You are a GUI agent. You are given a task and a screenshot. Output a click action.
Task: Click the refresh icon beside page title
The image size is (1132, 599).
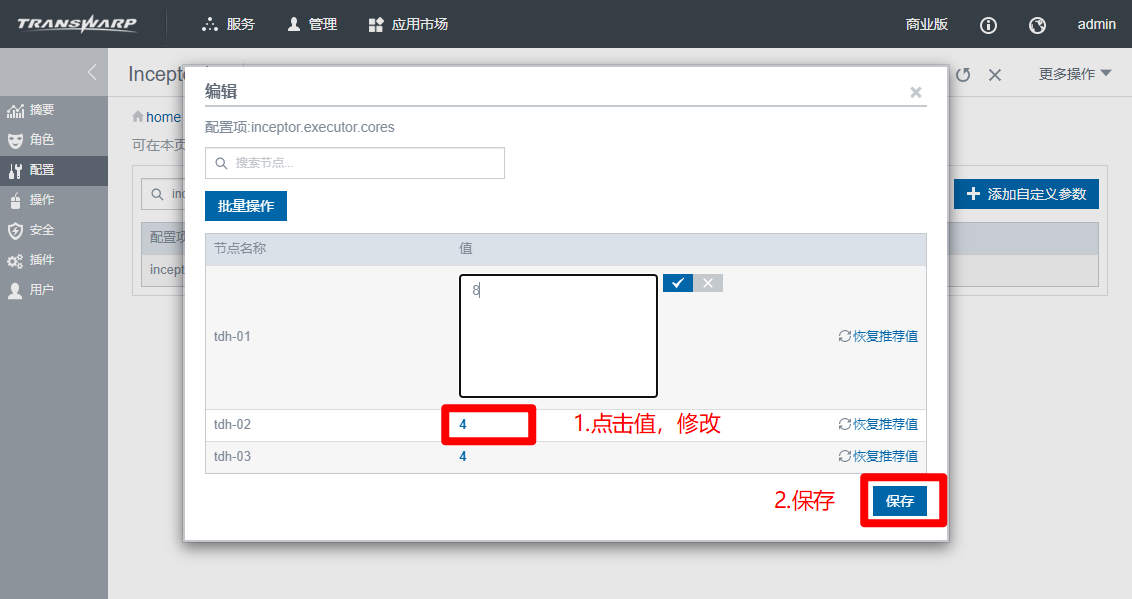963,75
